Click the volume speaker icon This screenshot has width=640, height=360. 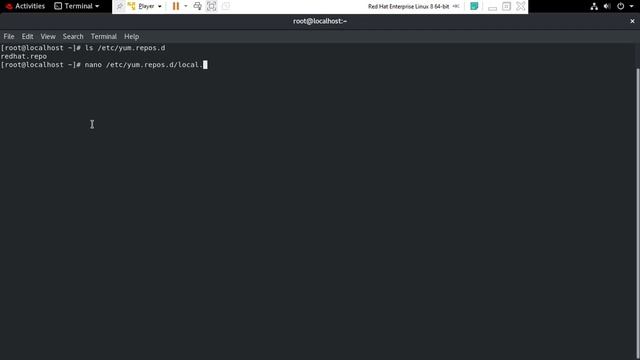pyautogui.click(x=607, y=6)
